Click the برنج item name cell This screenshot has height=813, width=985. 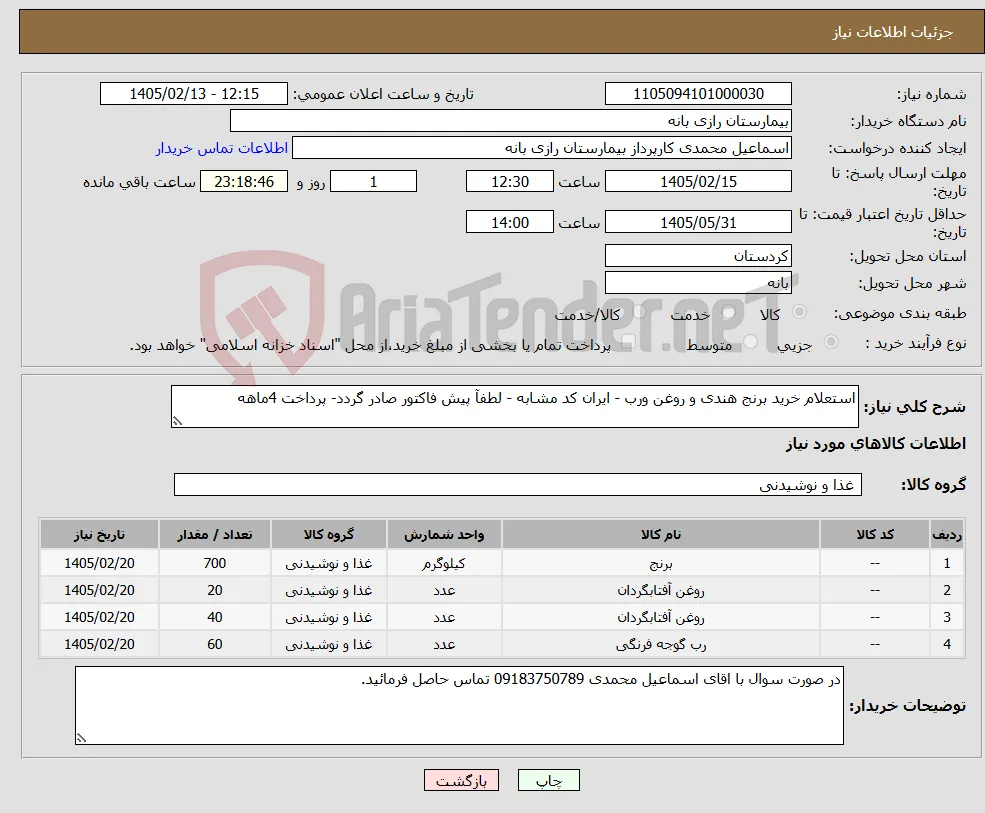660,564
